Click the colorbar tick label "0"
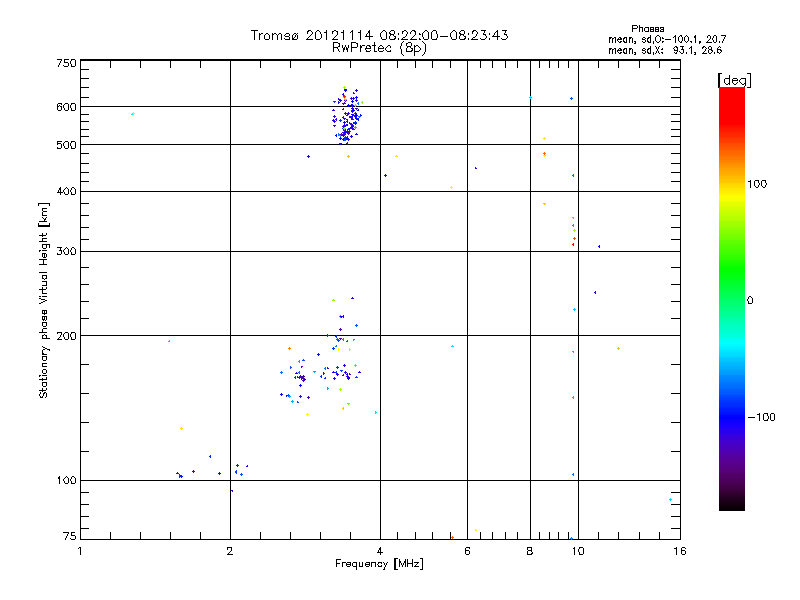Viewport: 800px width, 600px height. [750, 301]
